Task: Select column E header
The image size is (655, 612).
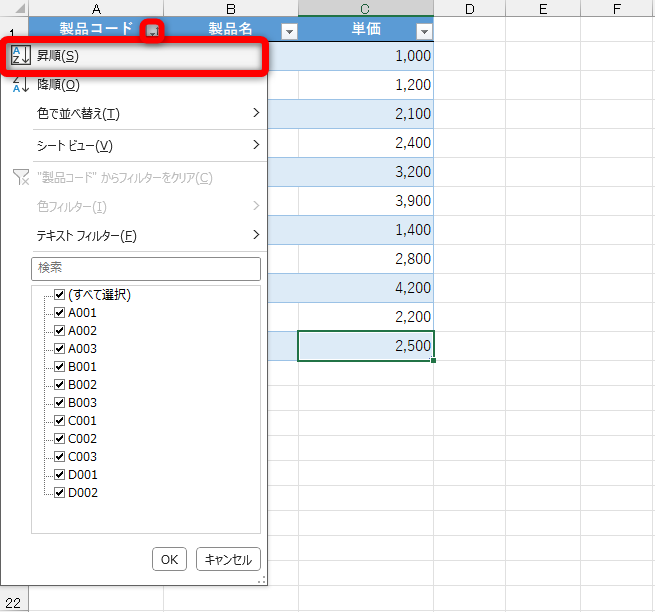Action: tap(543, 8)
